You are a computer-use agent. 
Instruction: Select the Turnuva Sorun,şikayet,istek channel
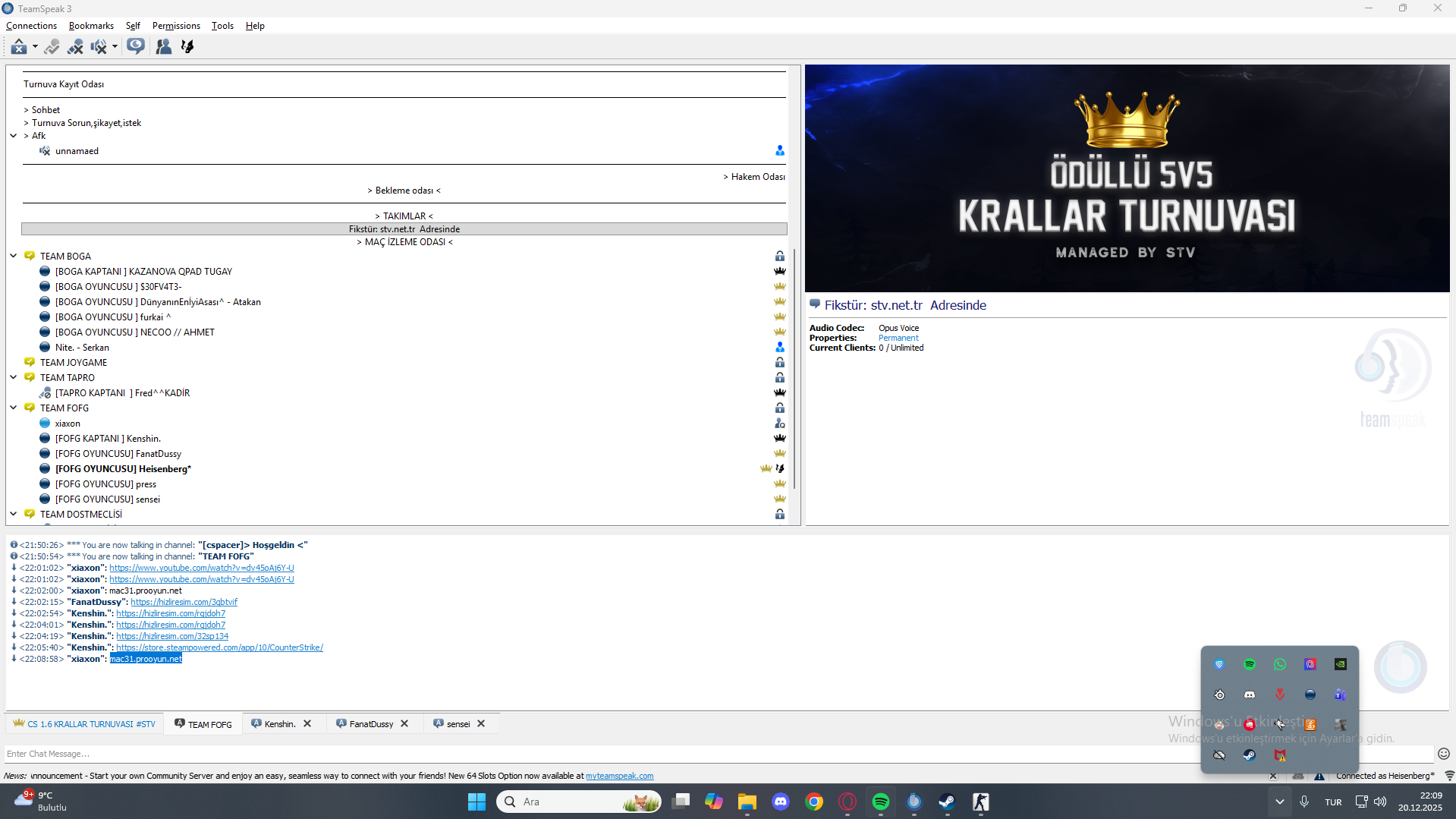point(83,123)
